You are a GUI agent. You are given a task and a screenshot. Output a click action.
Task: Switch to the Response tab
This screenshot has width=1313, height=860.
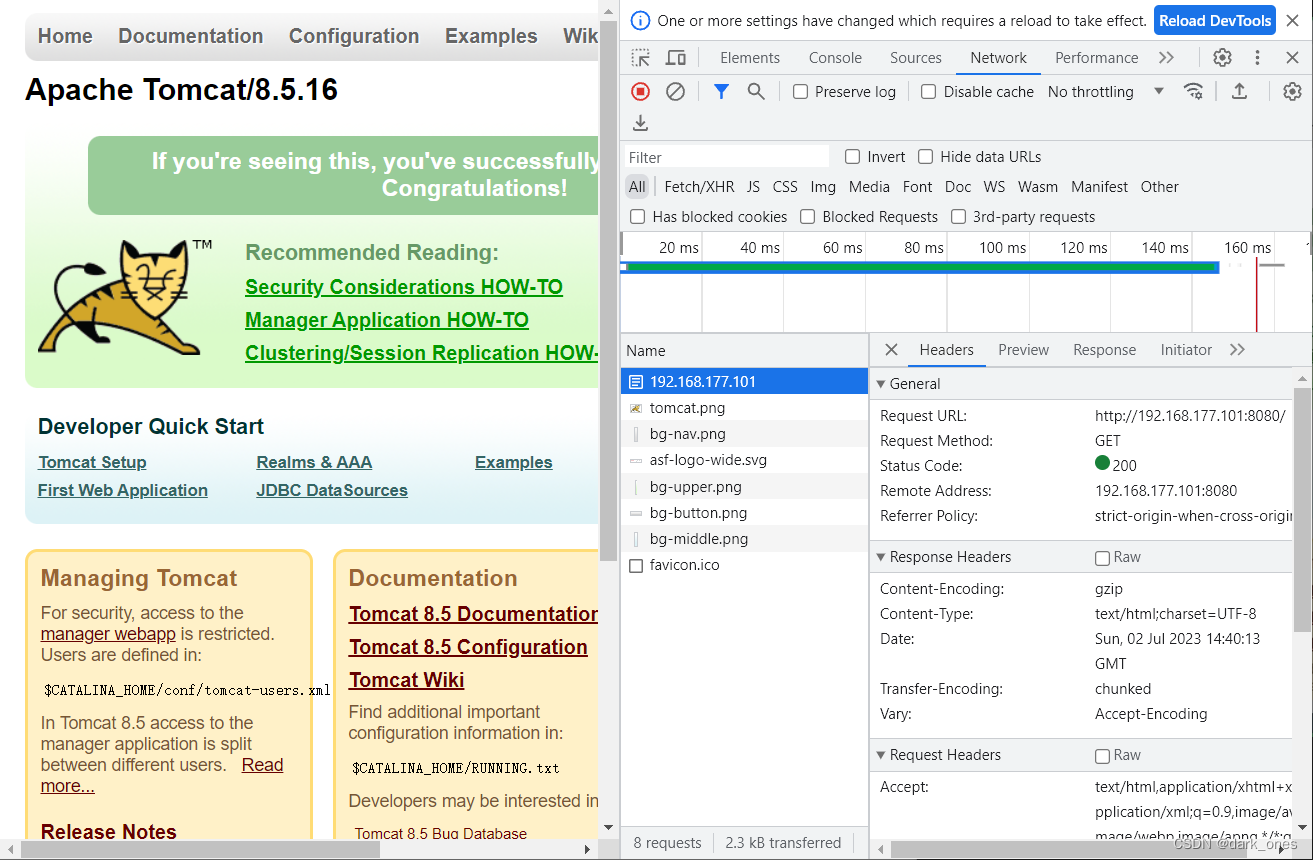1104,350
